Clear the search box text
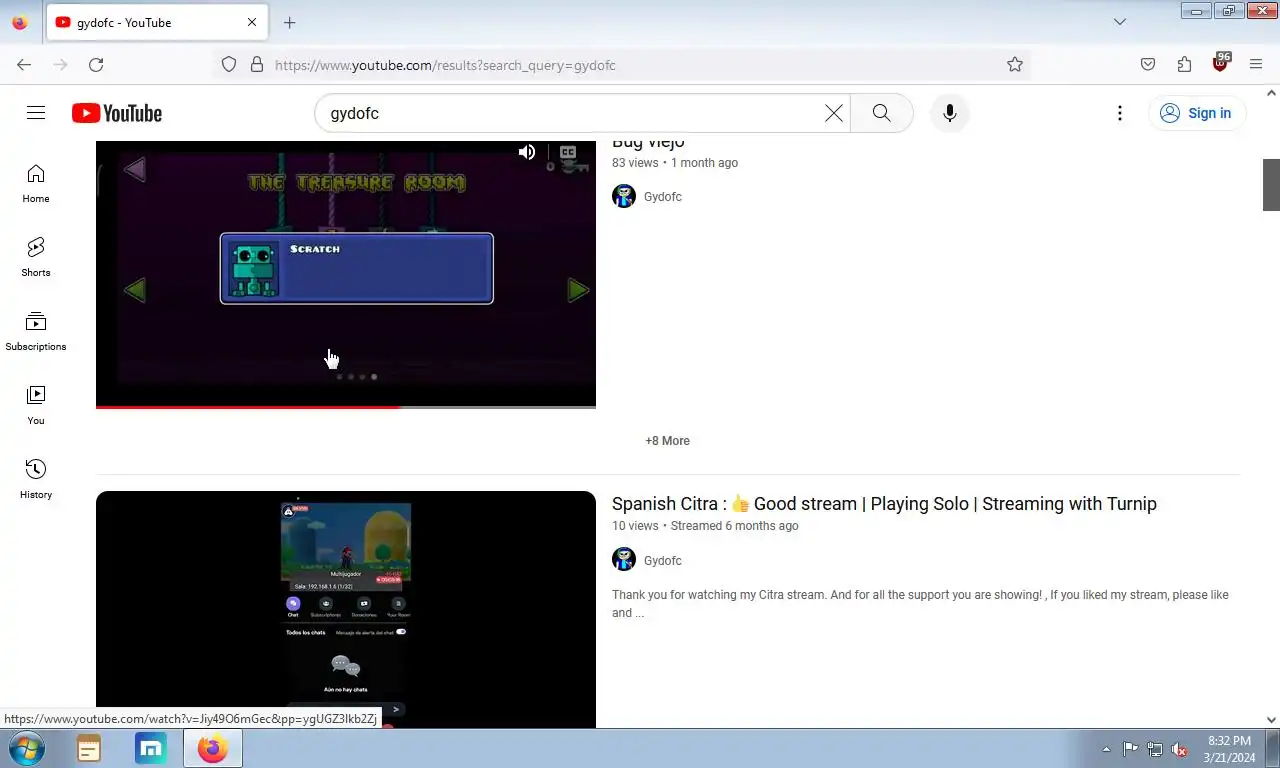Image resolution: width=1280 pixels, height=768 pixels. pyautogui.click(x=833, y=113)
